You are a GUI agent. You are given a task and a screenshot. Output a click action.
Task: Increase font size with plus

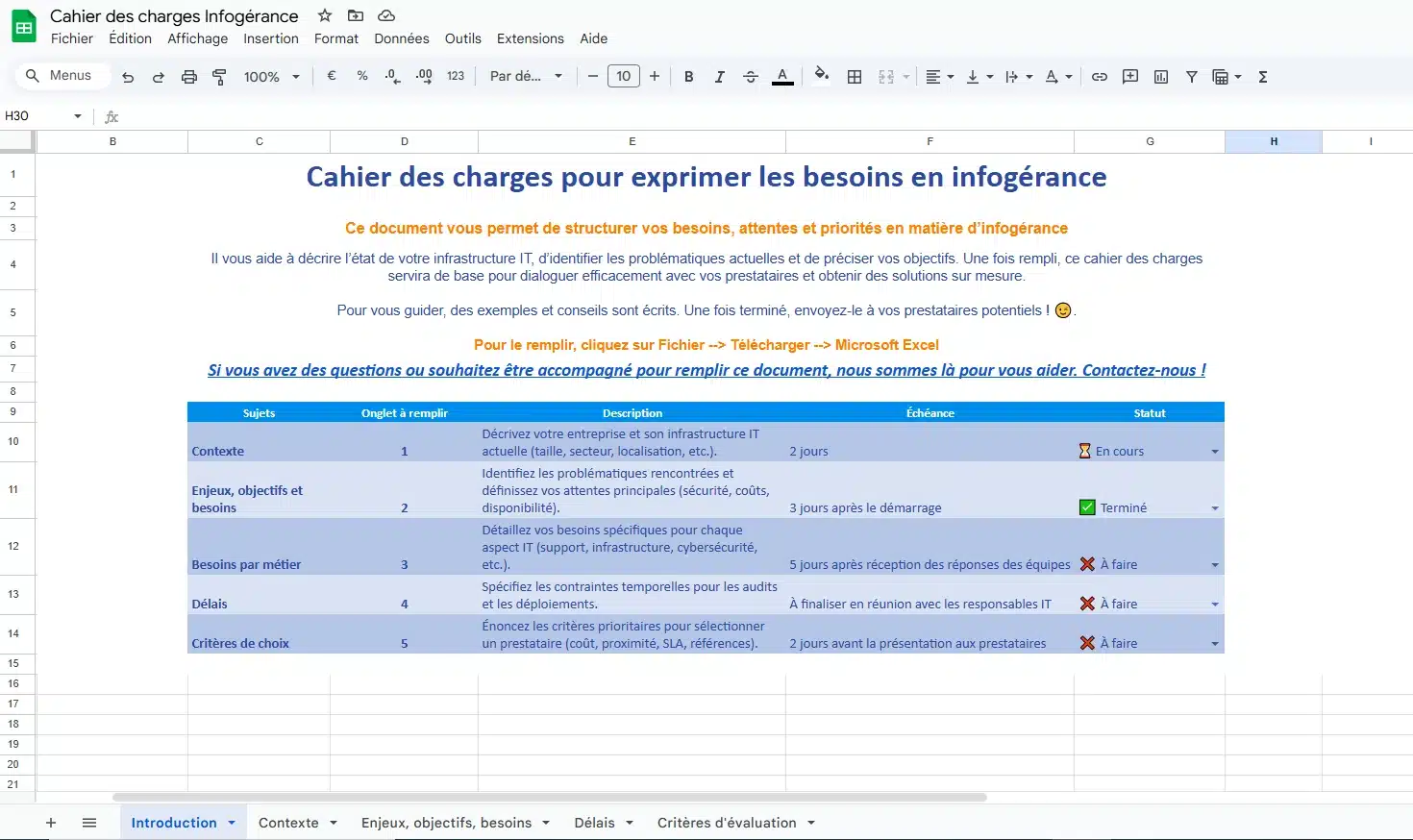point(655,76)
